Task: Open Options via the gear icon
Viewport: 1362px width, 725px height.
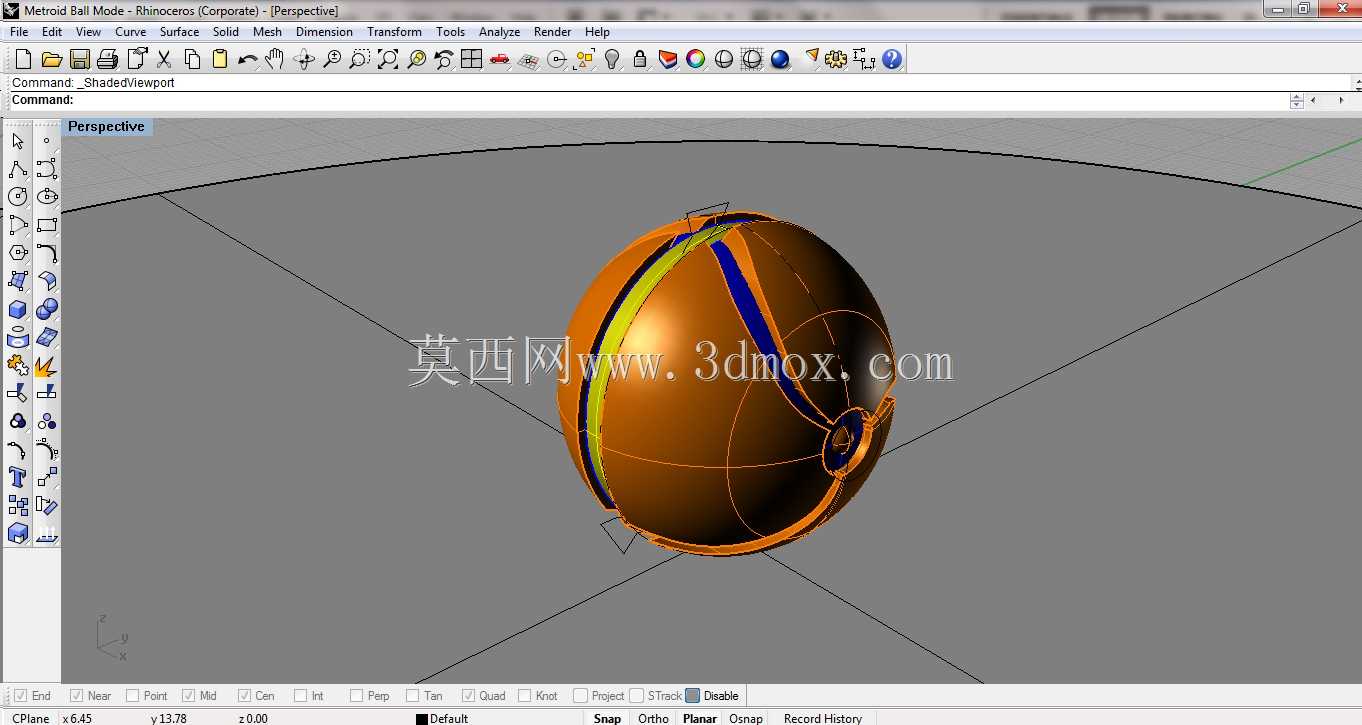Action: click(836, 59)
